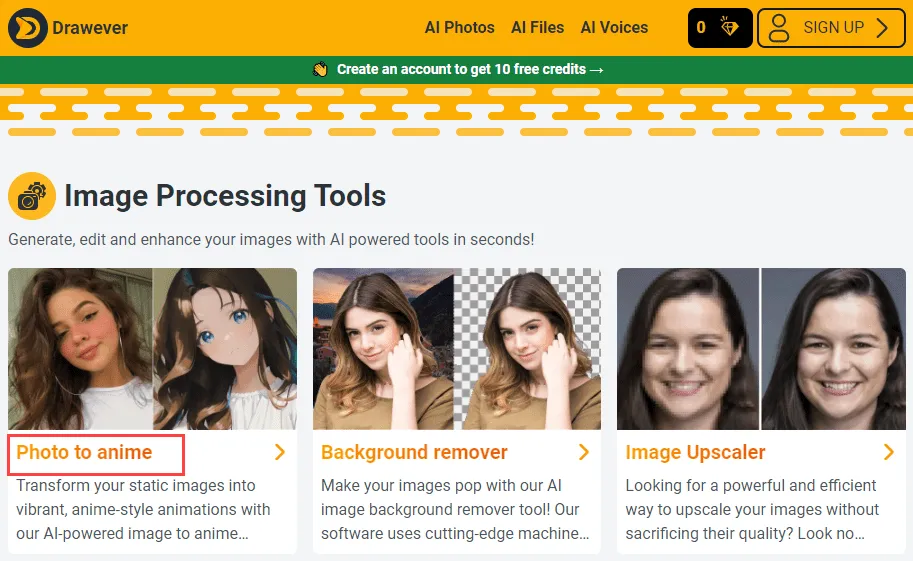This screenshot has height=561, width=913.
Task: Click the arrow next to Photo to anime
Action: (x=280, y=453)
